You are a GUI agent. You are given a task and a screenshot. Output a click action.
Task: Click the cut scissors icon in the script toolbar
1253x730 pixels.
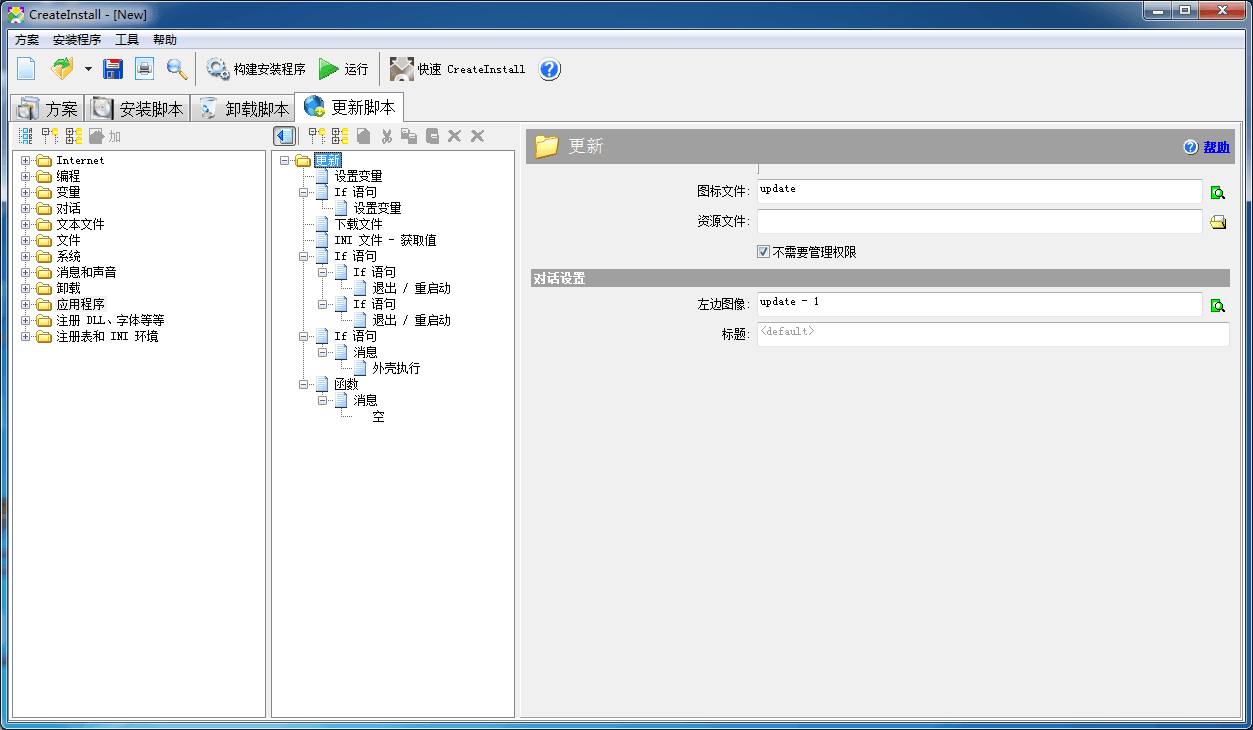coord(387,136)
